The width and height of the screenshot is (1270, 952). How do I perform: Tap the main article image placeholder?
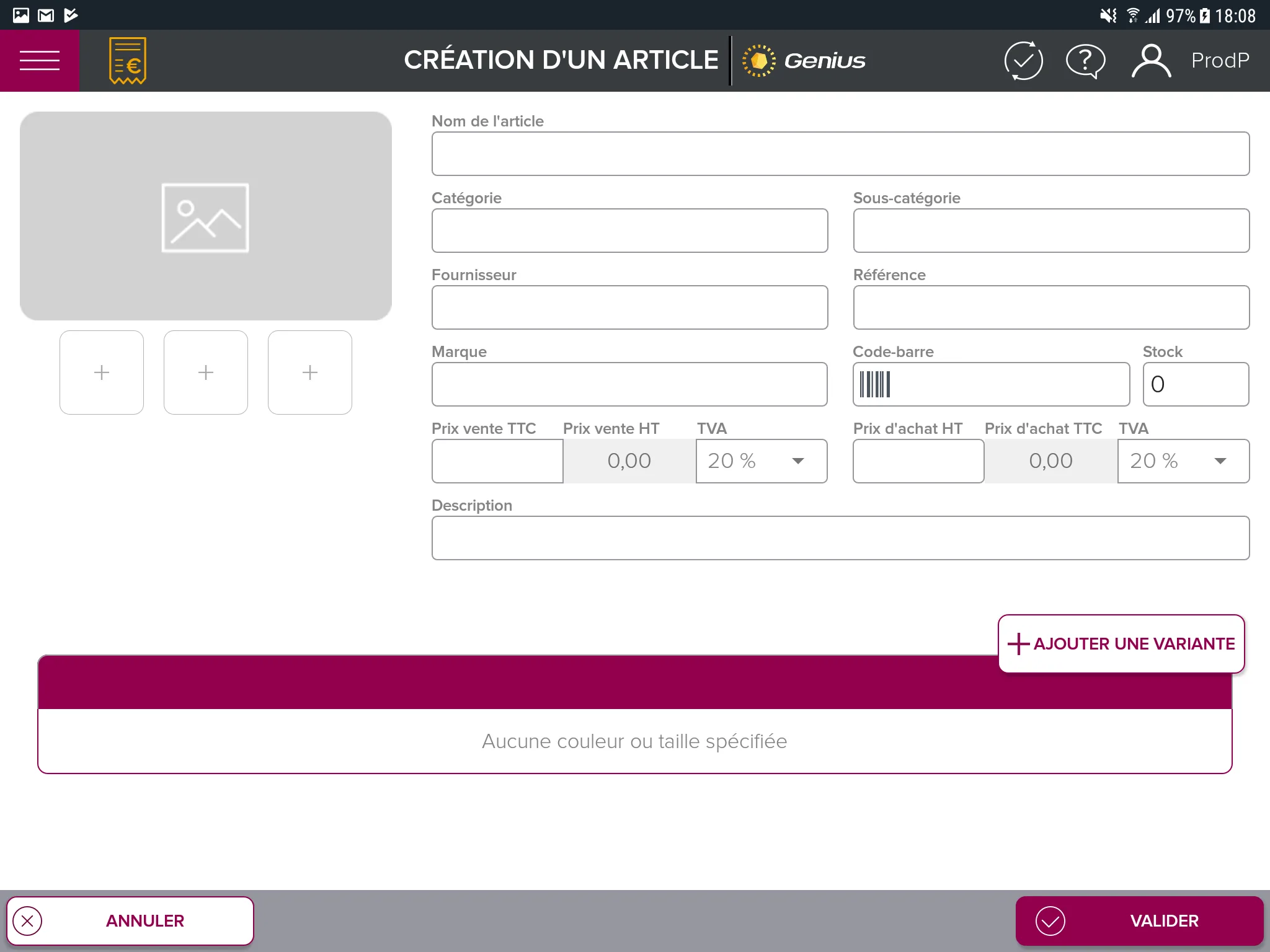click(206, 216)
